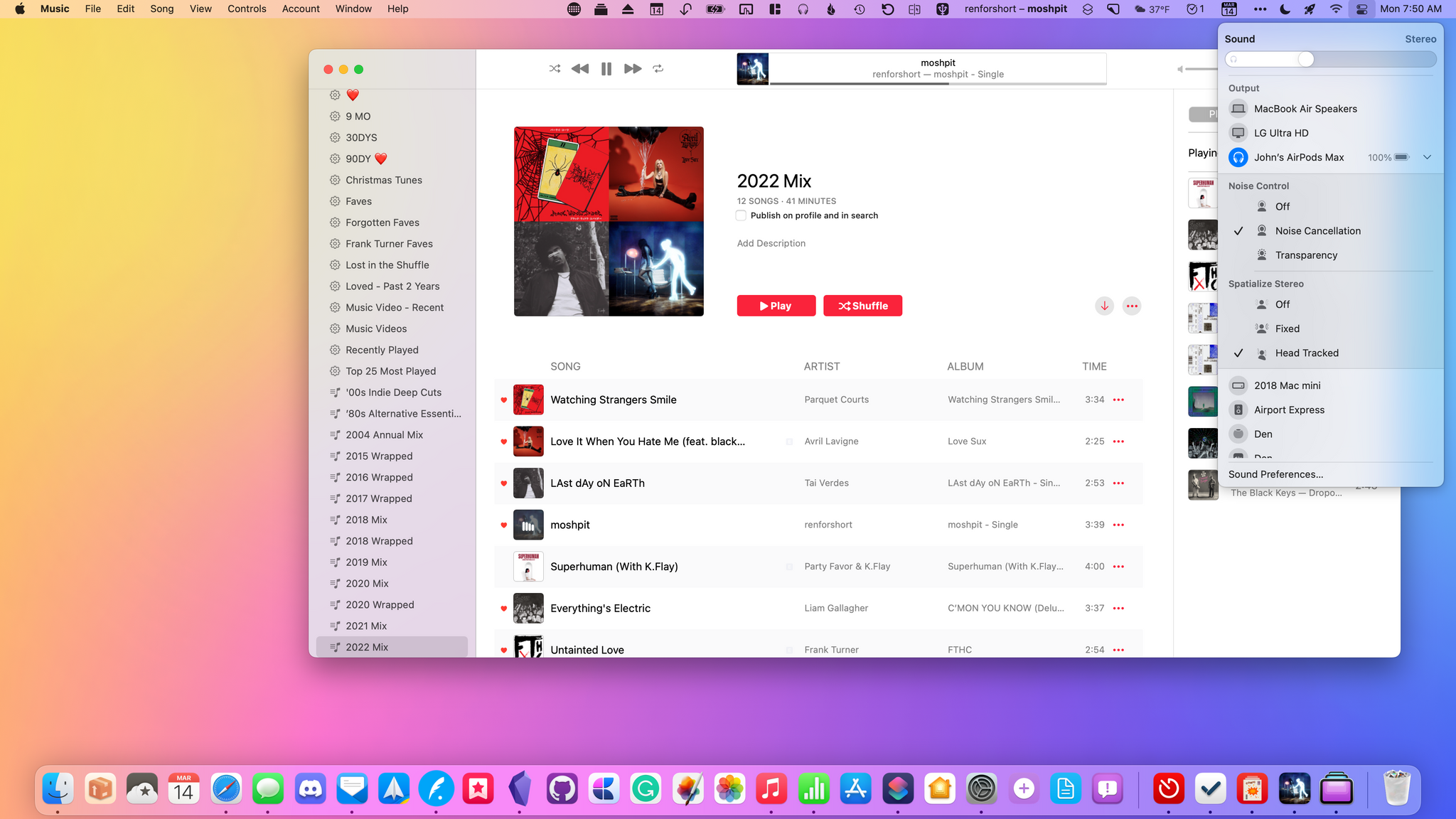Select LG Ultra HD as output device
Screen dimensions: 1456x819
(1281, 132)
